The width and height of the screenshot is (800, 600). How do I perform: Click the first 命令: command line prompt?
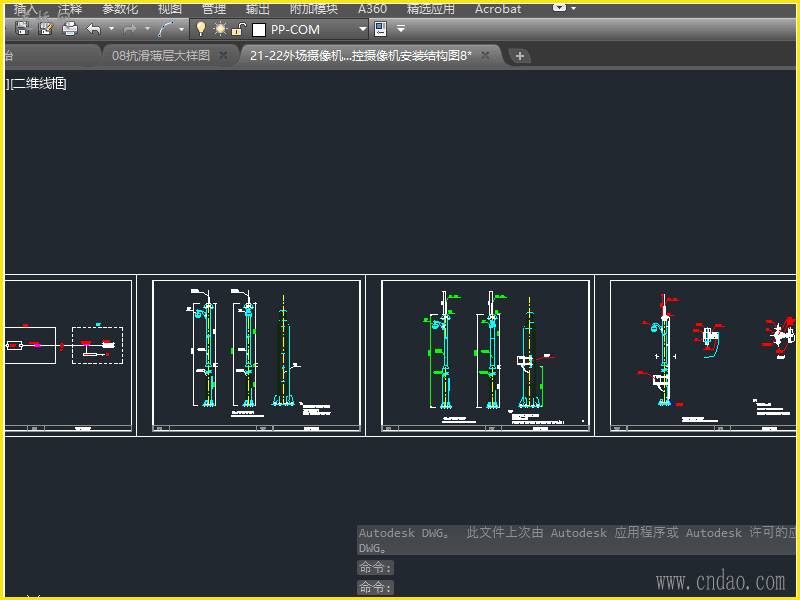(x=375, y=567)
